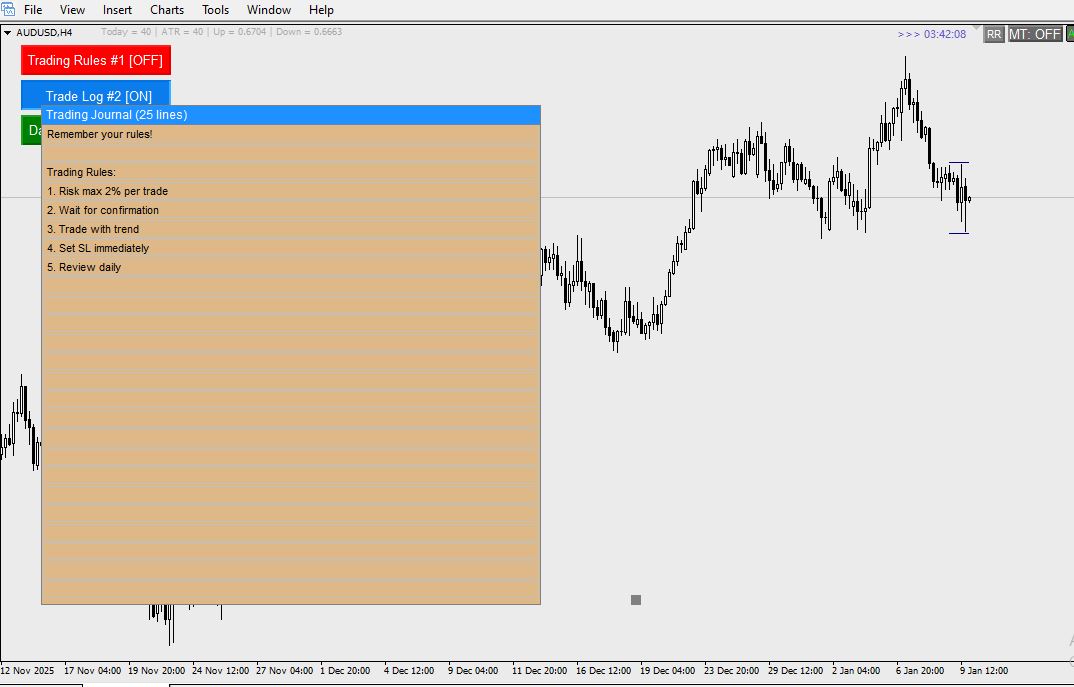
Task: Click the small gray square on chart
Action: (x=636, y=600)
